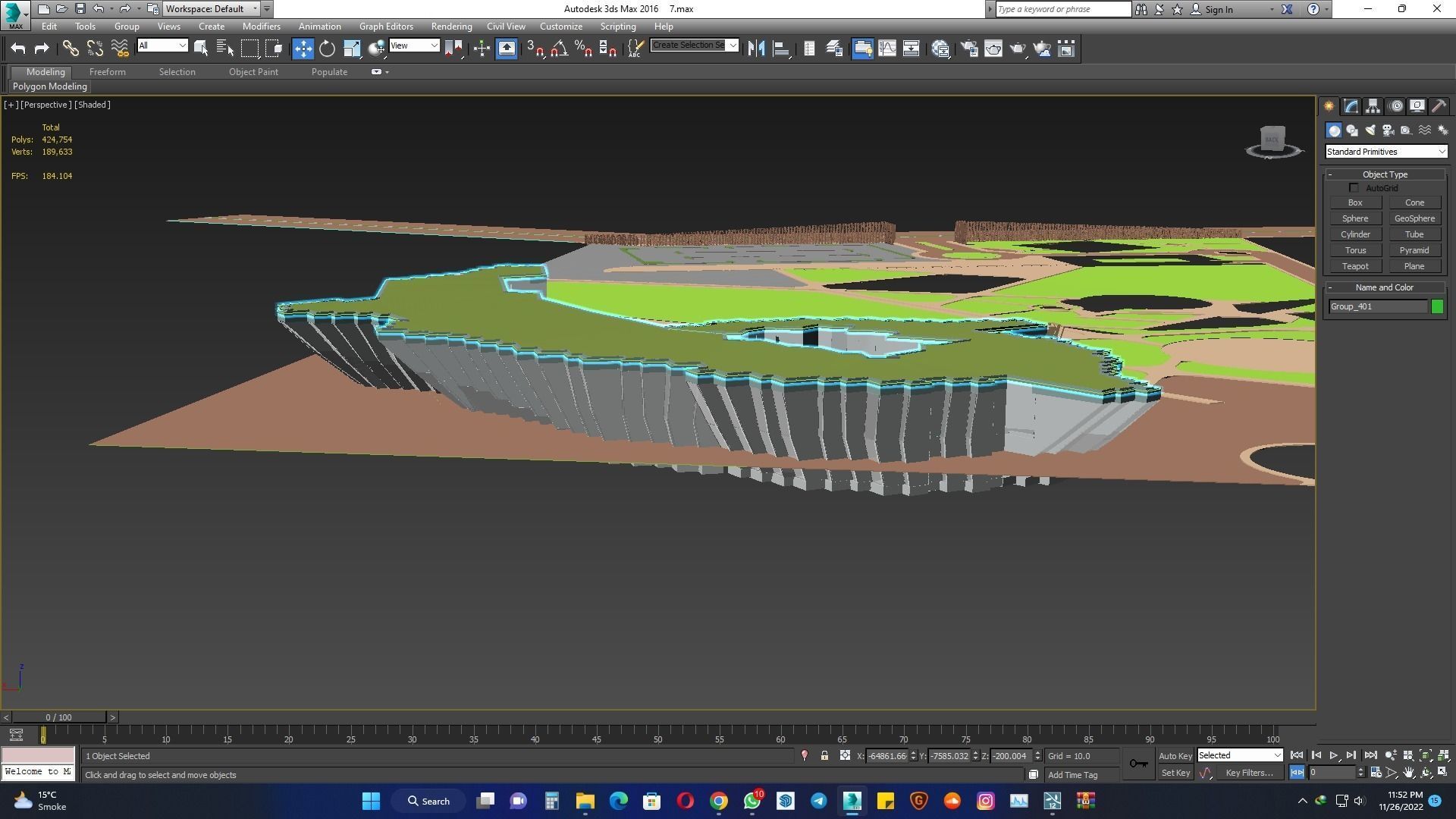The width and height of the screenshot is (1456, 819).
Task: Click the Select and Link icon
Action: pos(71,49)
